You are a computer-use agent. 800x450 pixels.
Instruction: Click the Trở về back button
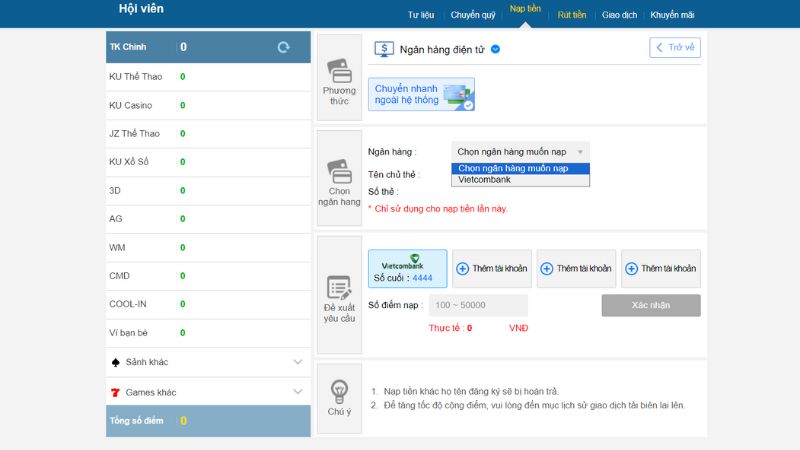click(x=675, y=47)
